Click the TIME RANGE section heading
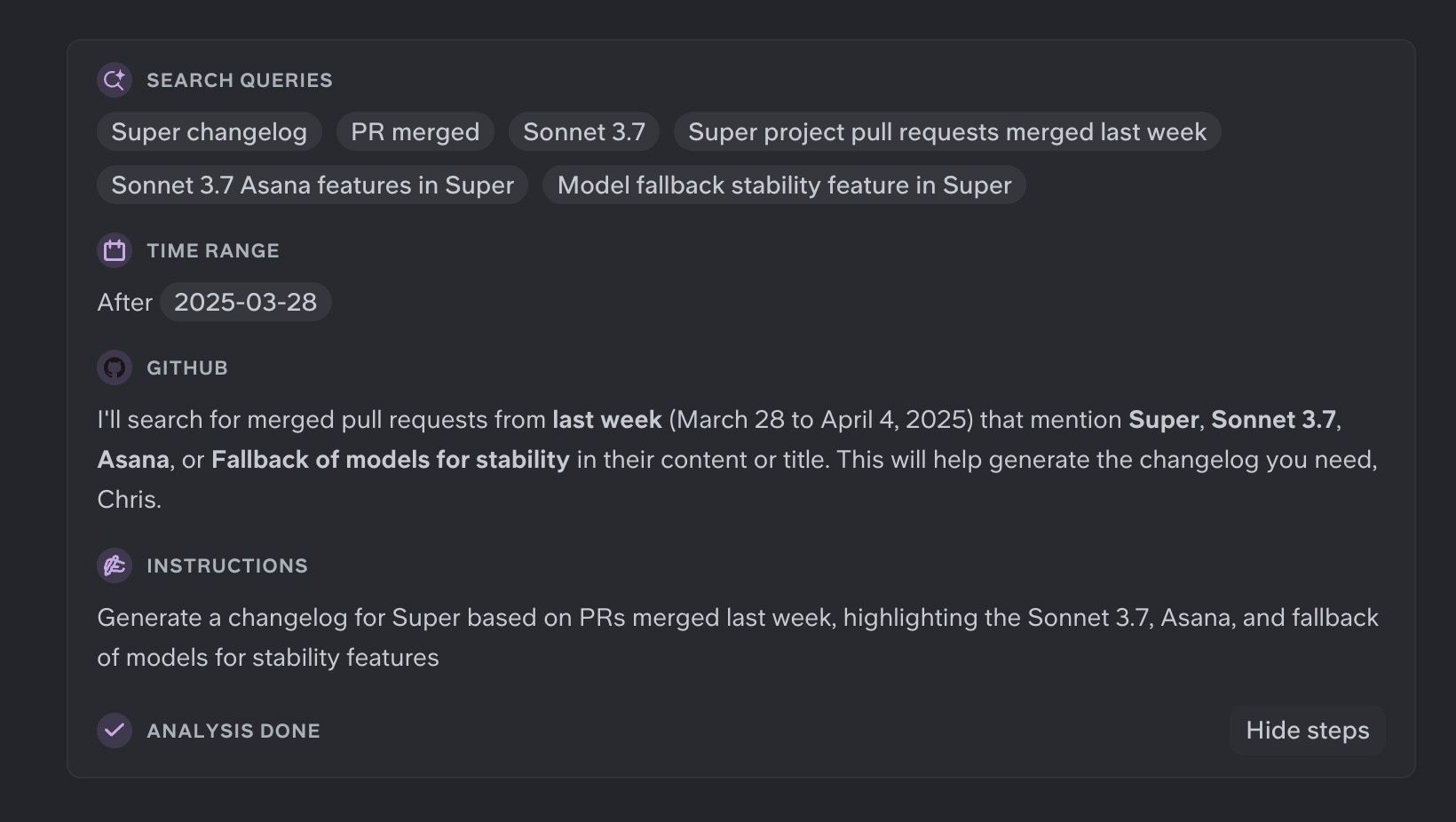The height and width of the screenshot is (822, 1456). 212,251
